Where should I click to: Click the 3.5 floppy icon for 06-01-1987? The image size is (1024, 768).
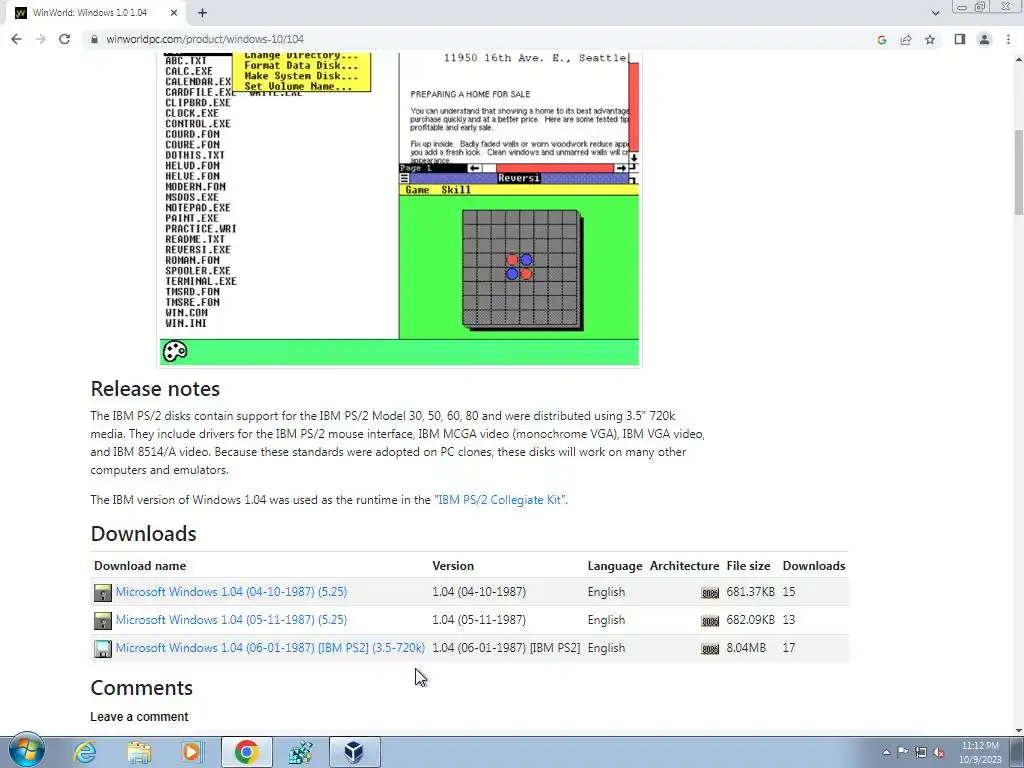click(103, 648)
